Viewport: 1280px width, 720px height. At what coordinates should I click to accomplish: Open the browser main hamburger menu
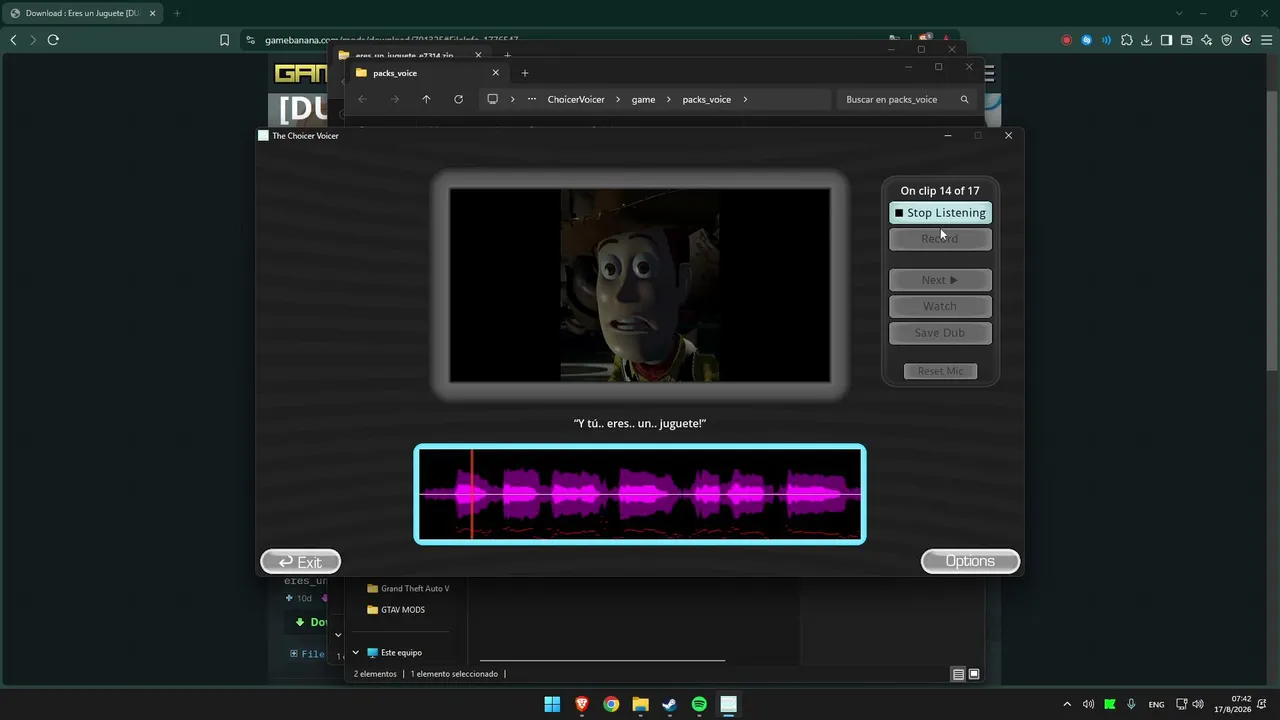pos(1266,40)
